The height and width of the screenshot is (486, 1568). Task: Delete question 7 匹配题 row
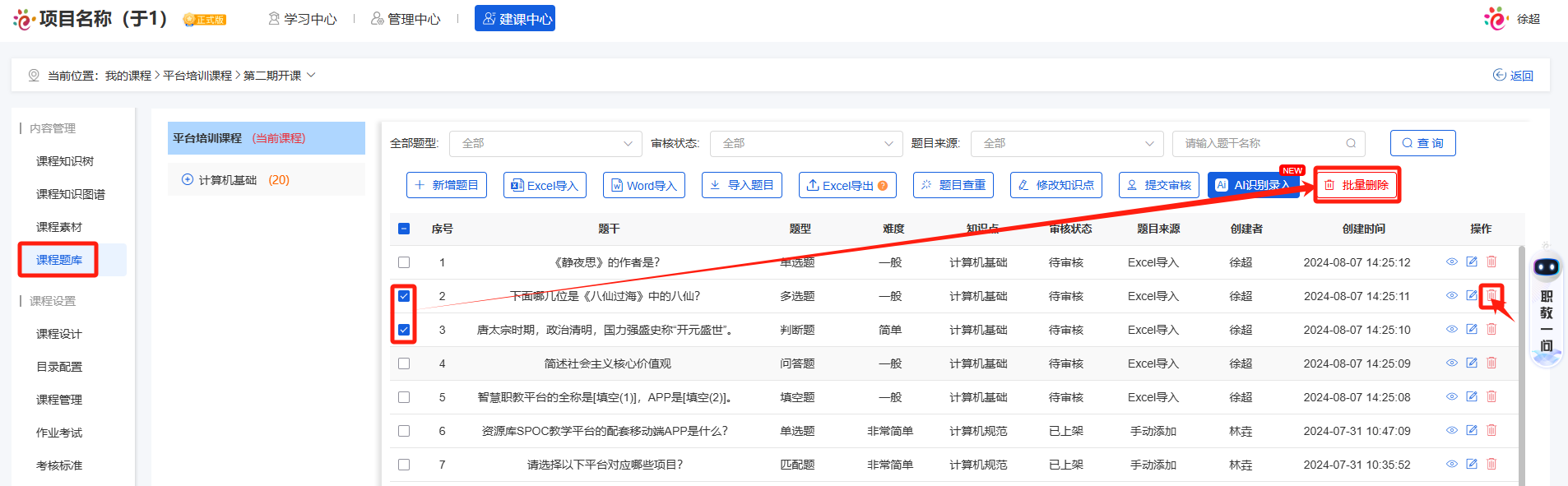[1491, 464]
